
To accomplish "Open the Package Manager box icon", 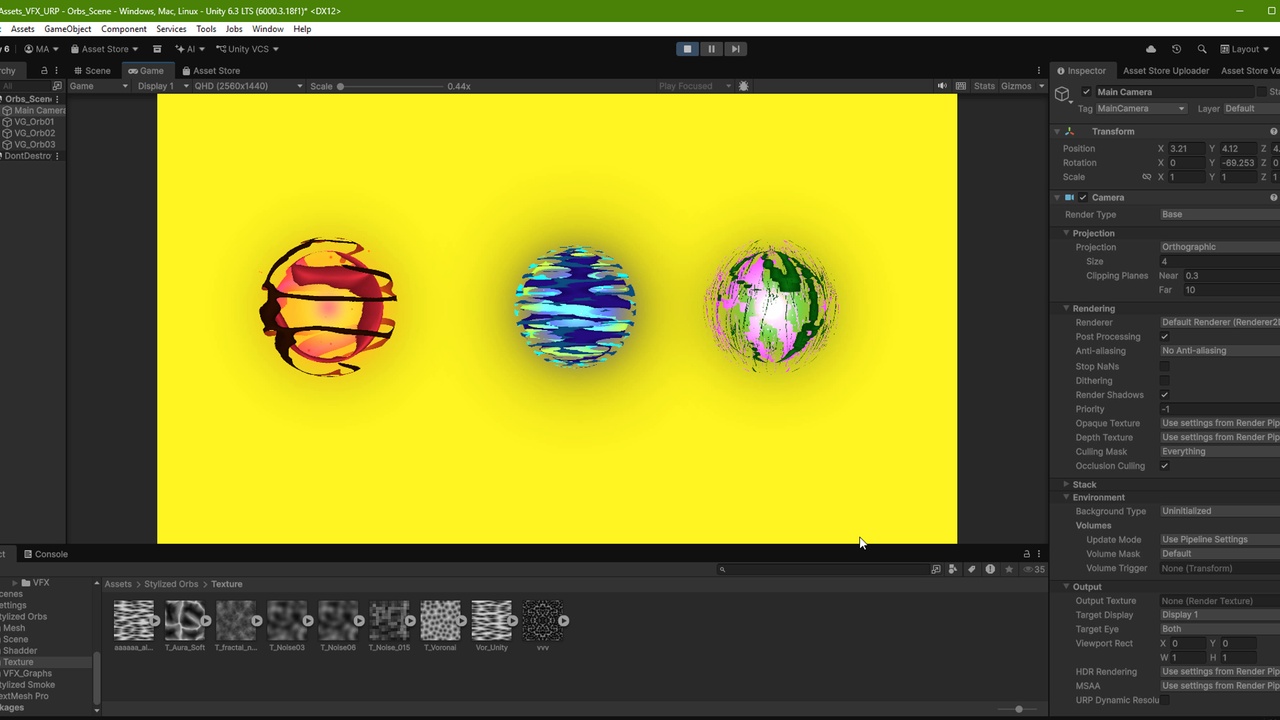I will [157, 49].
